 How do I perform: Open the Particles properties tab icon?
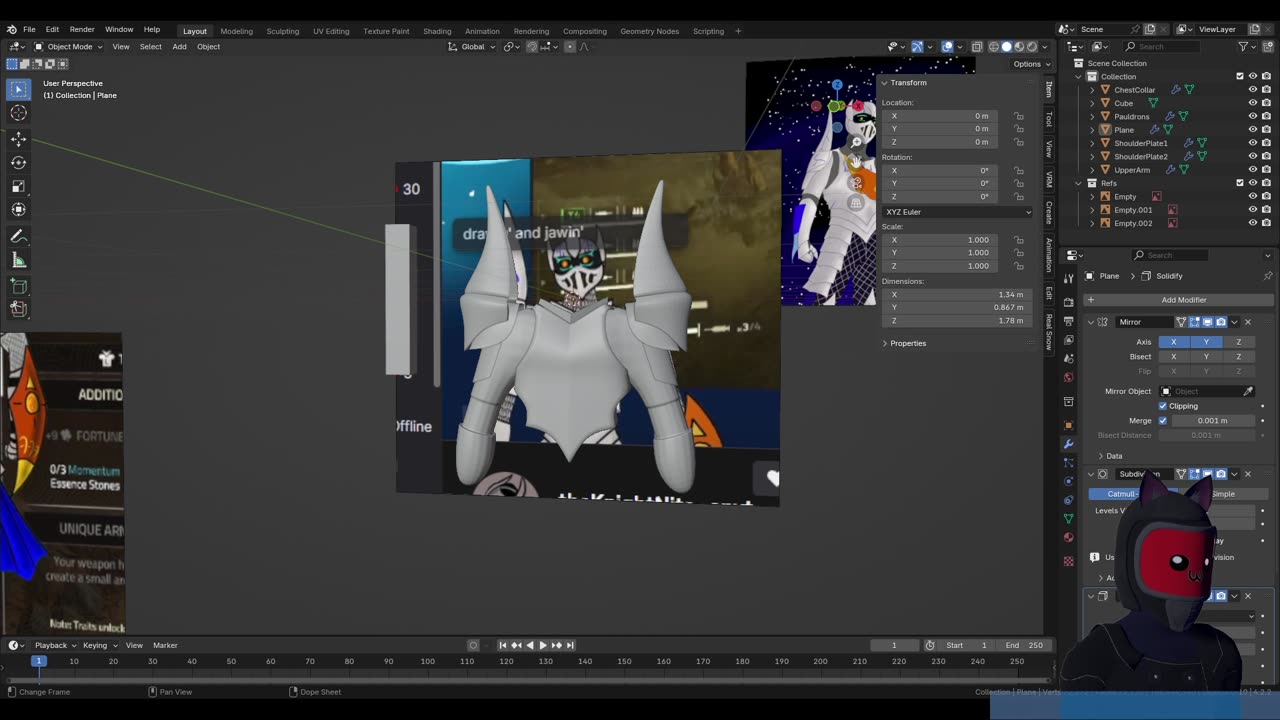point(1069,463)
